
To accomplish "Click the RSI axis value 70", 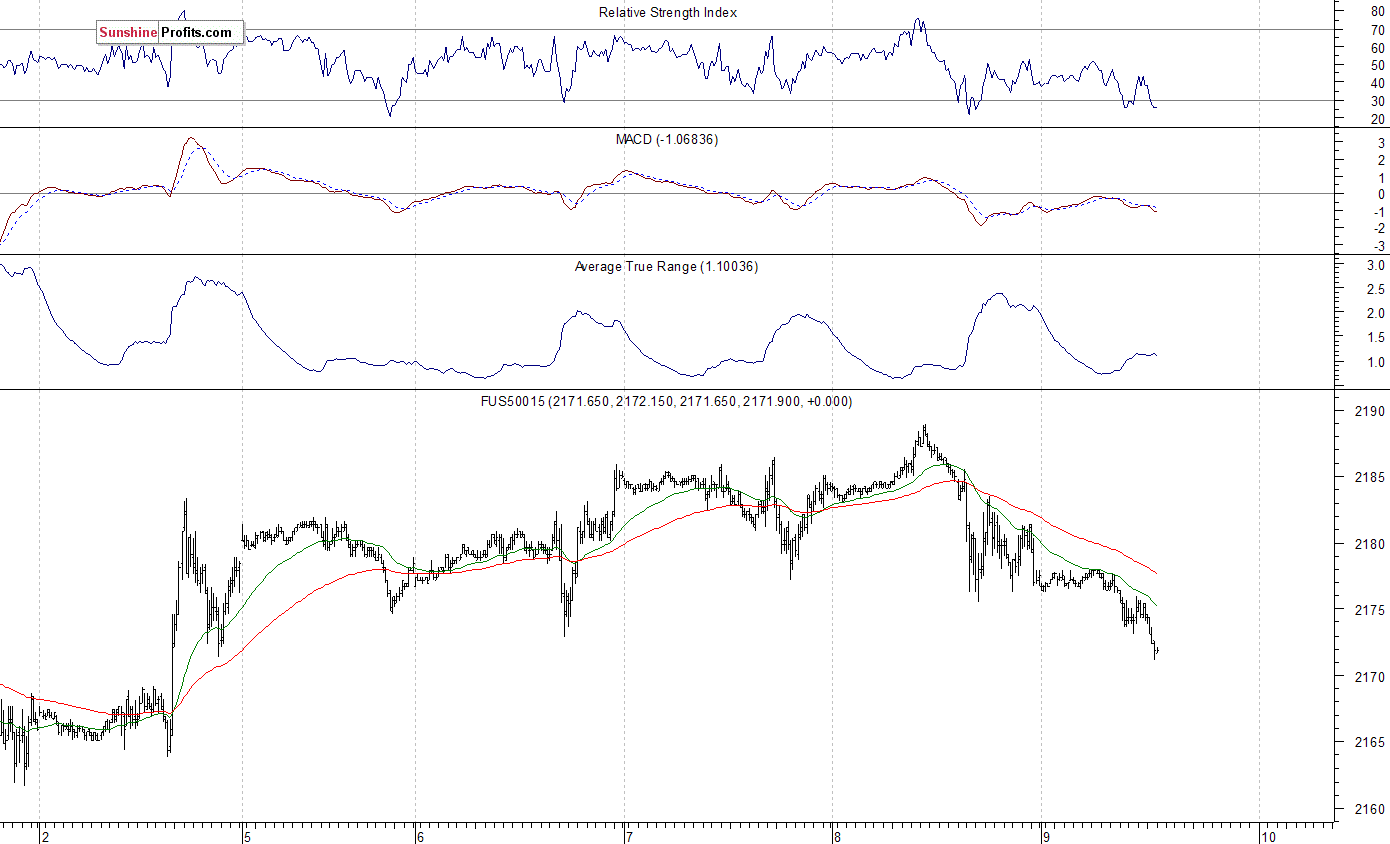I will (1378, 30).
